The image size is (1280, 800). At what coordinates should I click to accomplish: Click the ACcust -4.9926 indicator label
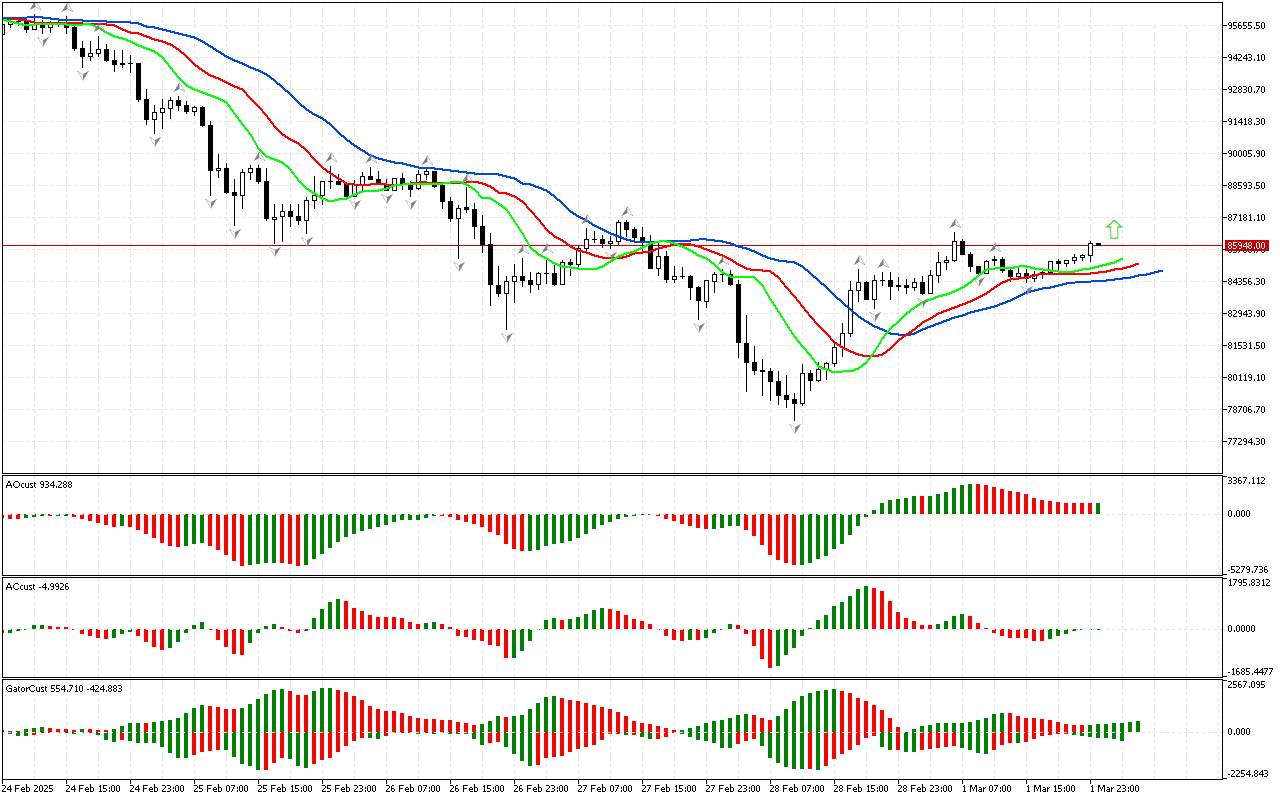point(38,586)
